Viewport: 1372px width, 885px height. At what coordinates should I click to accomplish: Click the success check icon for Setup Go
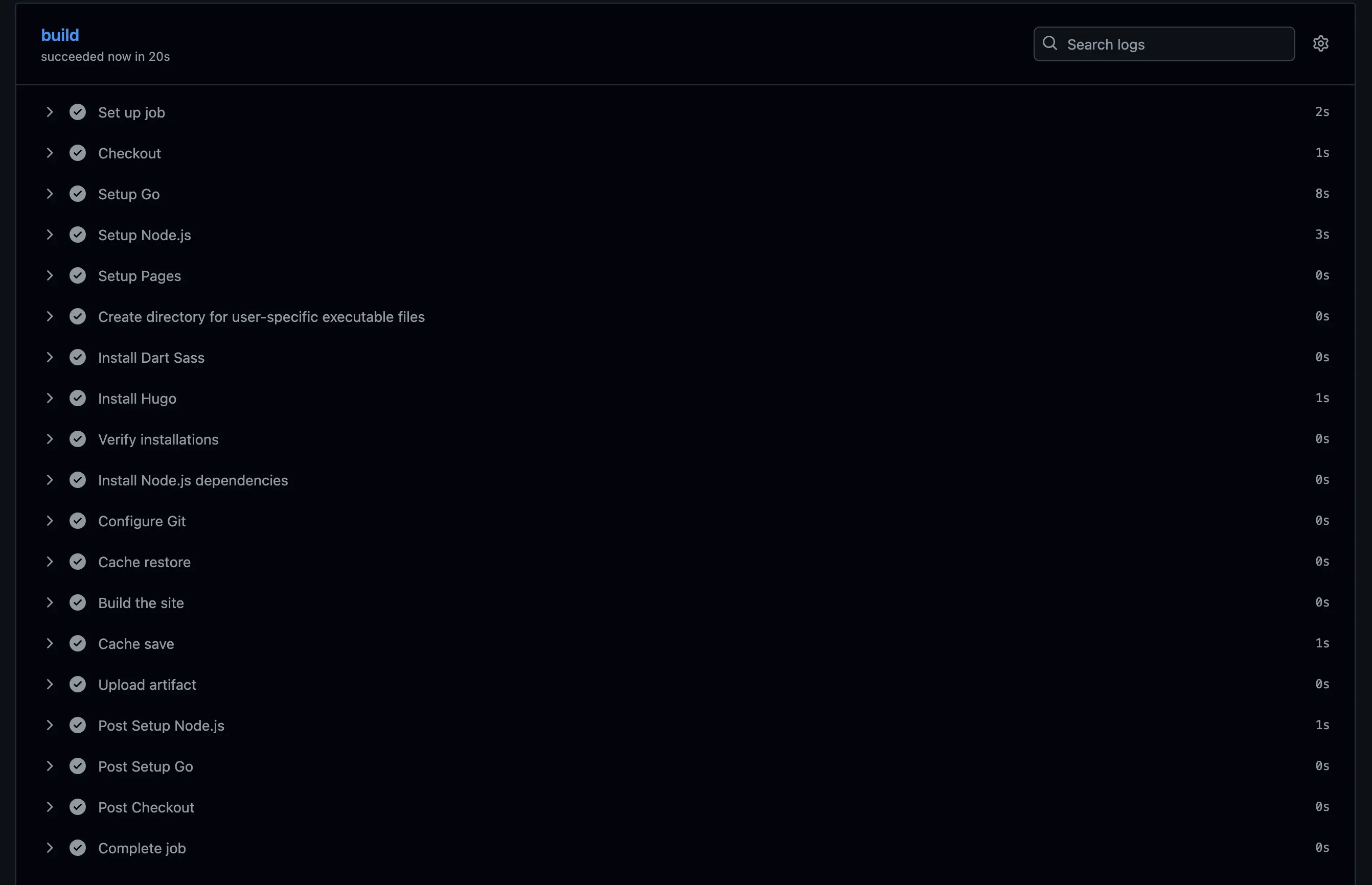(78, 194)
